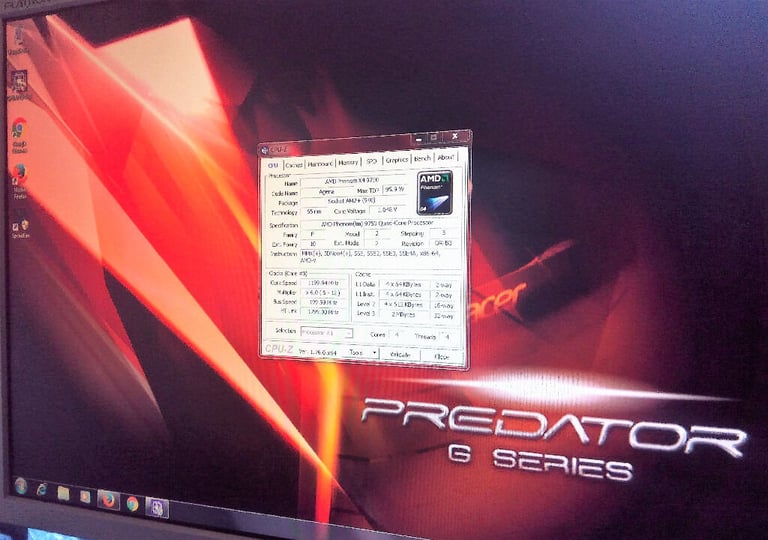Click the Level 3 value 2 MBytes

(403, 315)
